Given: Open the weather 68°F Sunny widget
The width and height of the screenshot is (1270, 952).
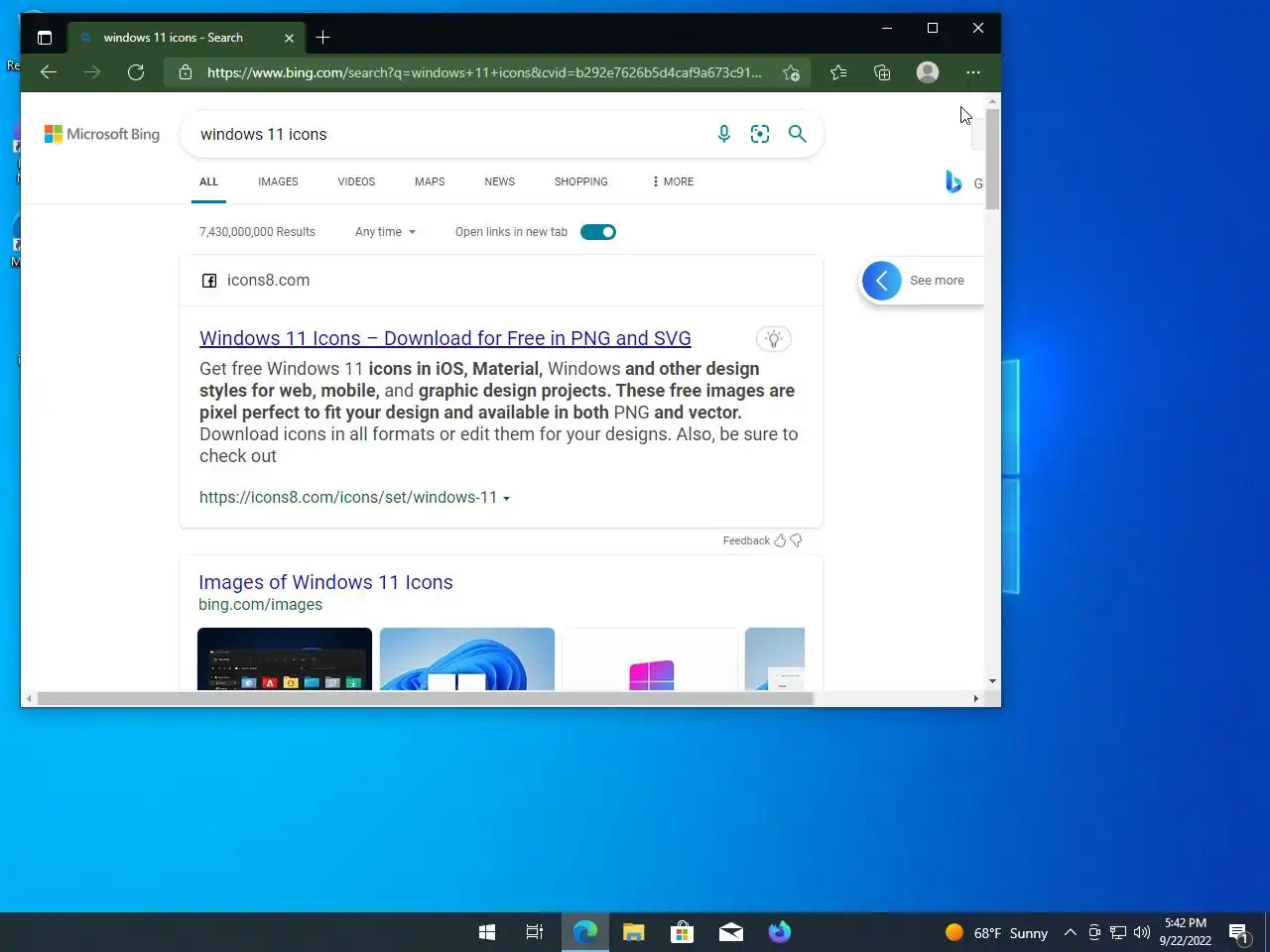Looking at the screenshot, I should click(996, 932).
